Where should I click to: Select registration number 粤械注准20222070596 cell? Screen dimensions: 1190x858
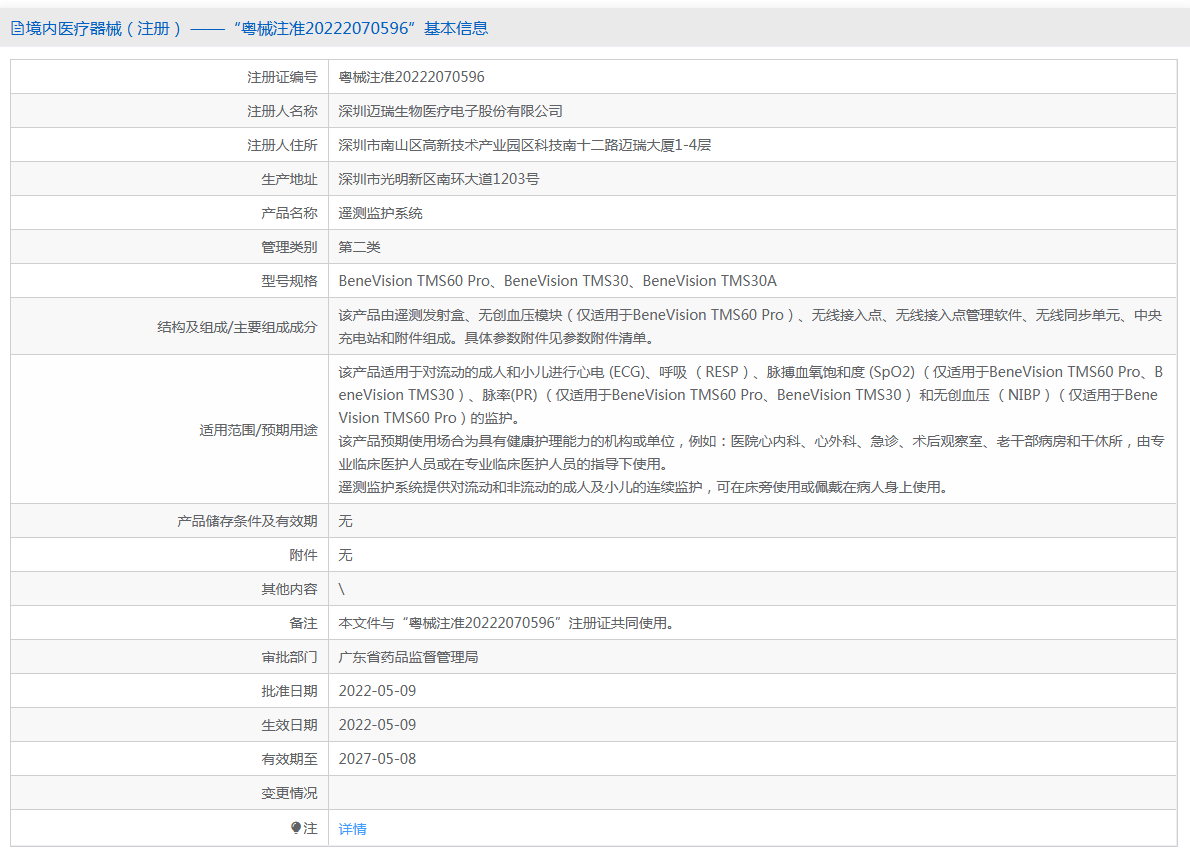point(411,77)
